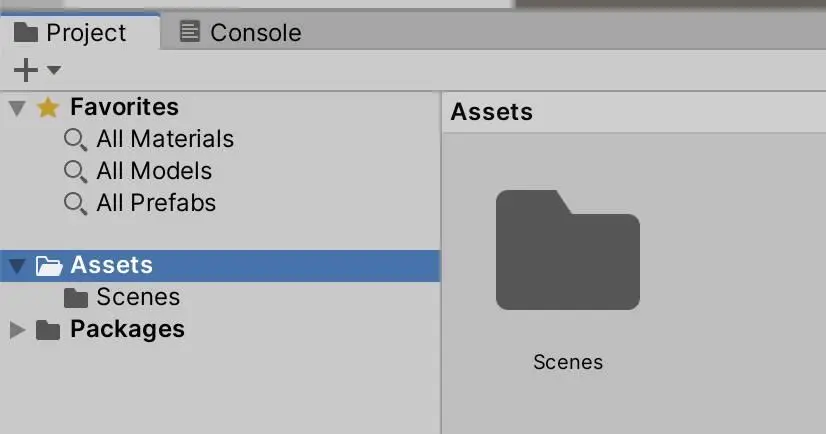The width and height of the screenshot is (826, 434).
Task: Click magnifier icon beside All Prefabs
Action: [x=75, y=204]
